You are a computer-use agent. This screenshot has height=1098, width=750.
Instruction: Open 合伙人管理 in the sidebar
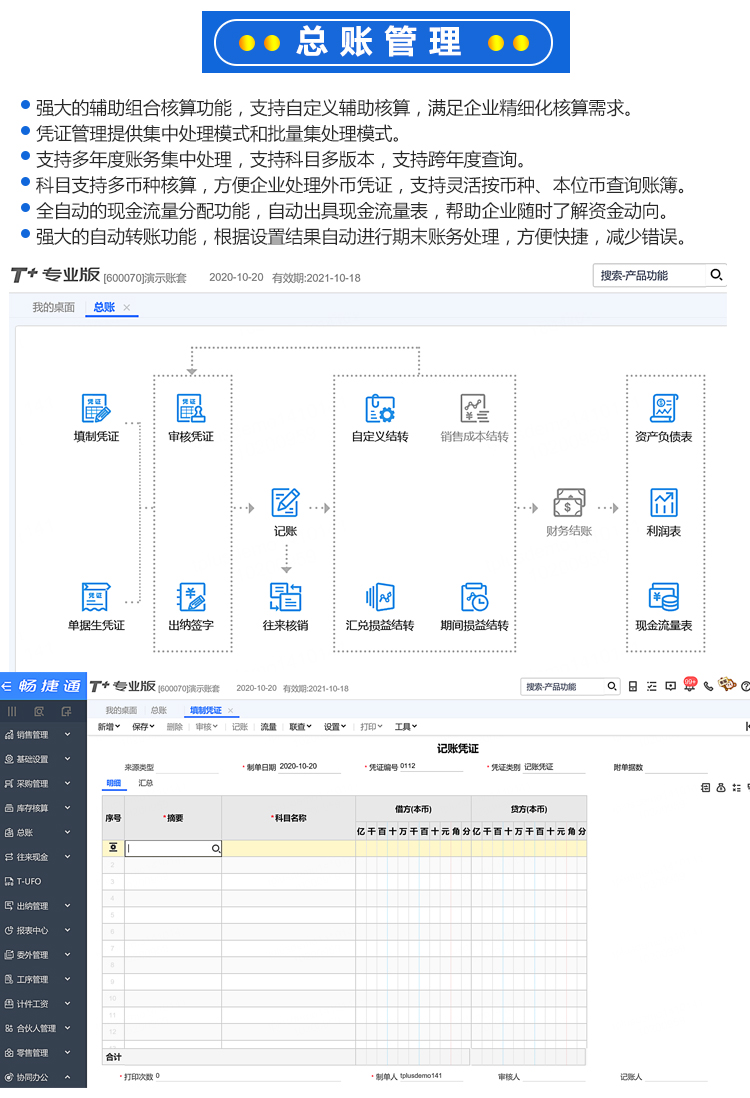click(38, 1029)
